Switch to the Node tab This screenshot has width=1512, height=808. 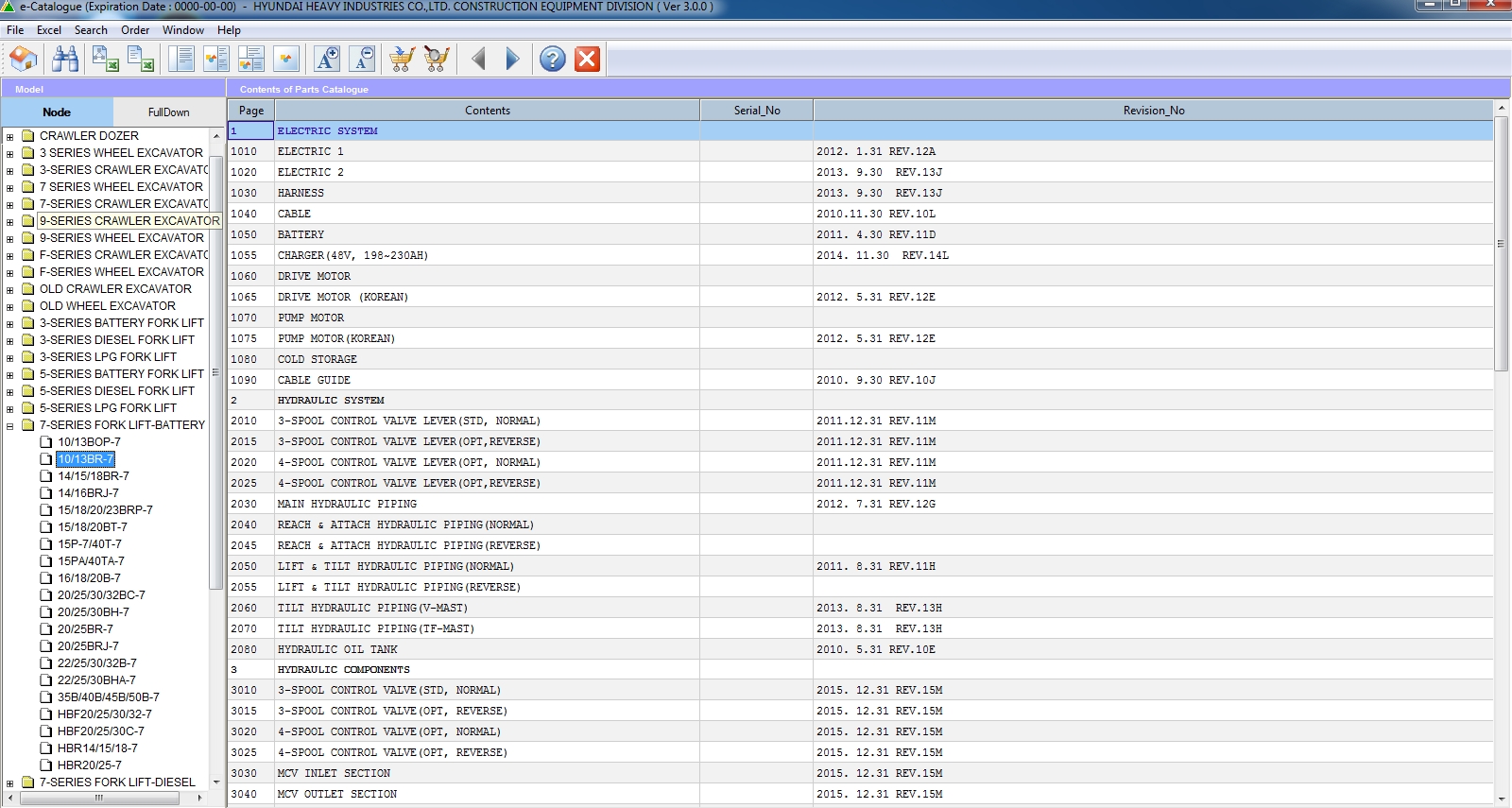coord(57,112)
